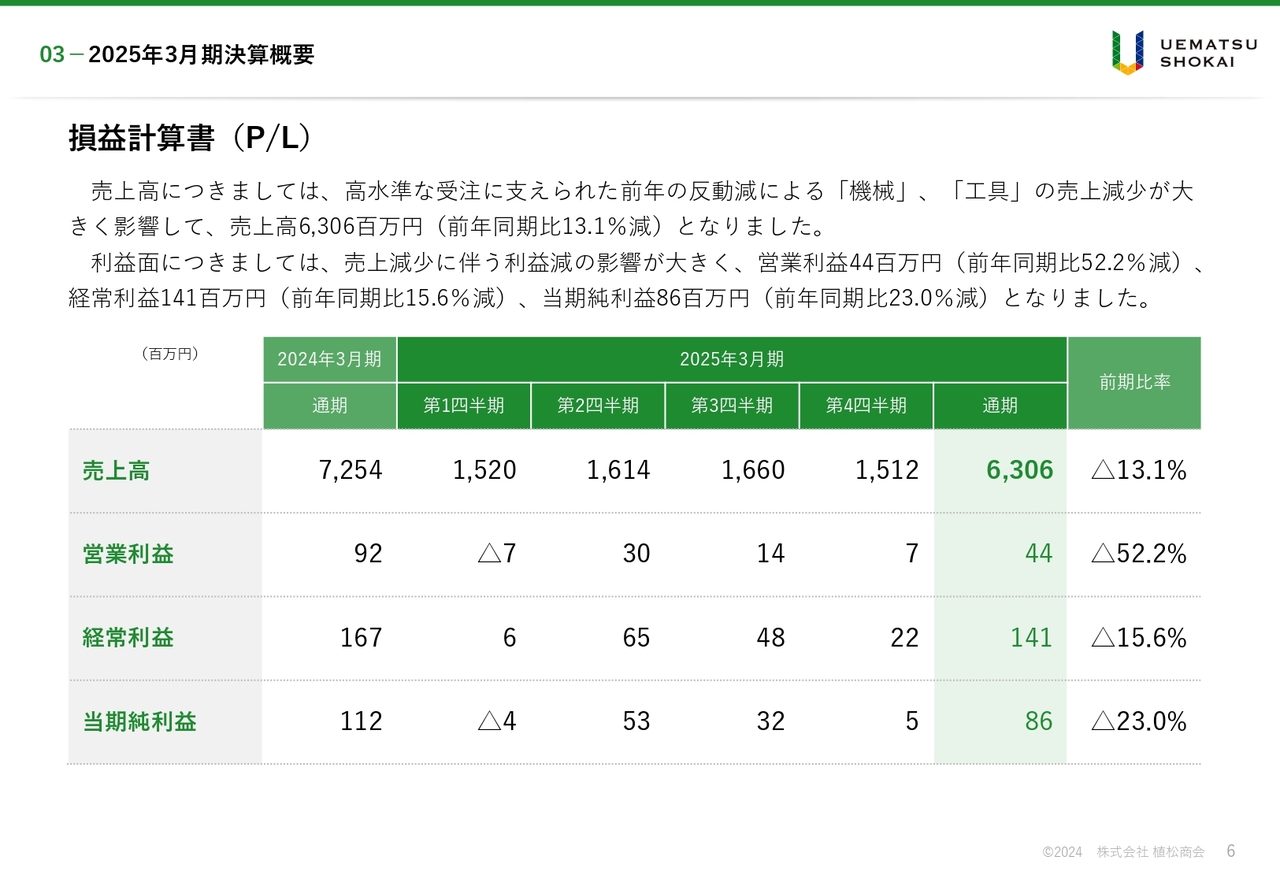Viewport: 1280px width, 886px height.
Task: Click the 第2四半期 header
Action: click(x=598, y=406)
